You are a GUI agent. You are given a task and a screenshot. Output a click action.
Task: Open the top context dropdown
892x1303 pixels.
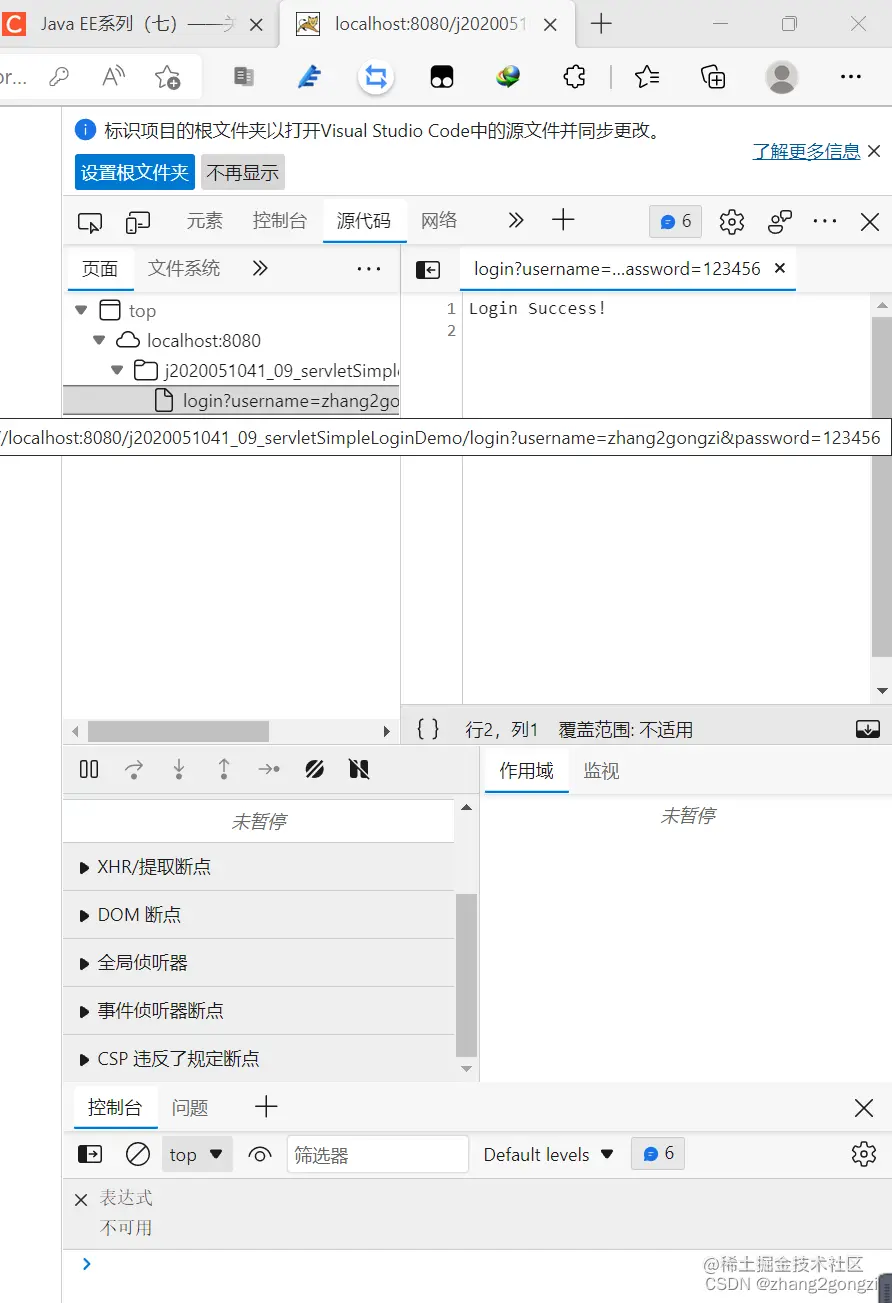point(197,1154)
